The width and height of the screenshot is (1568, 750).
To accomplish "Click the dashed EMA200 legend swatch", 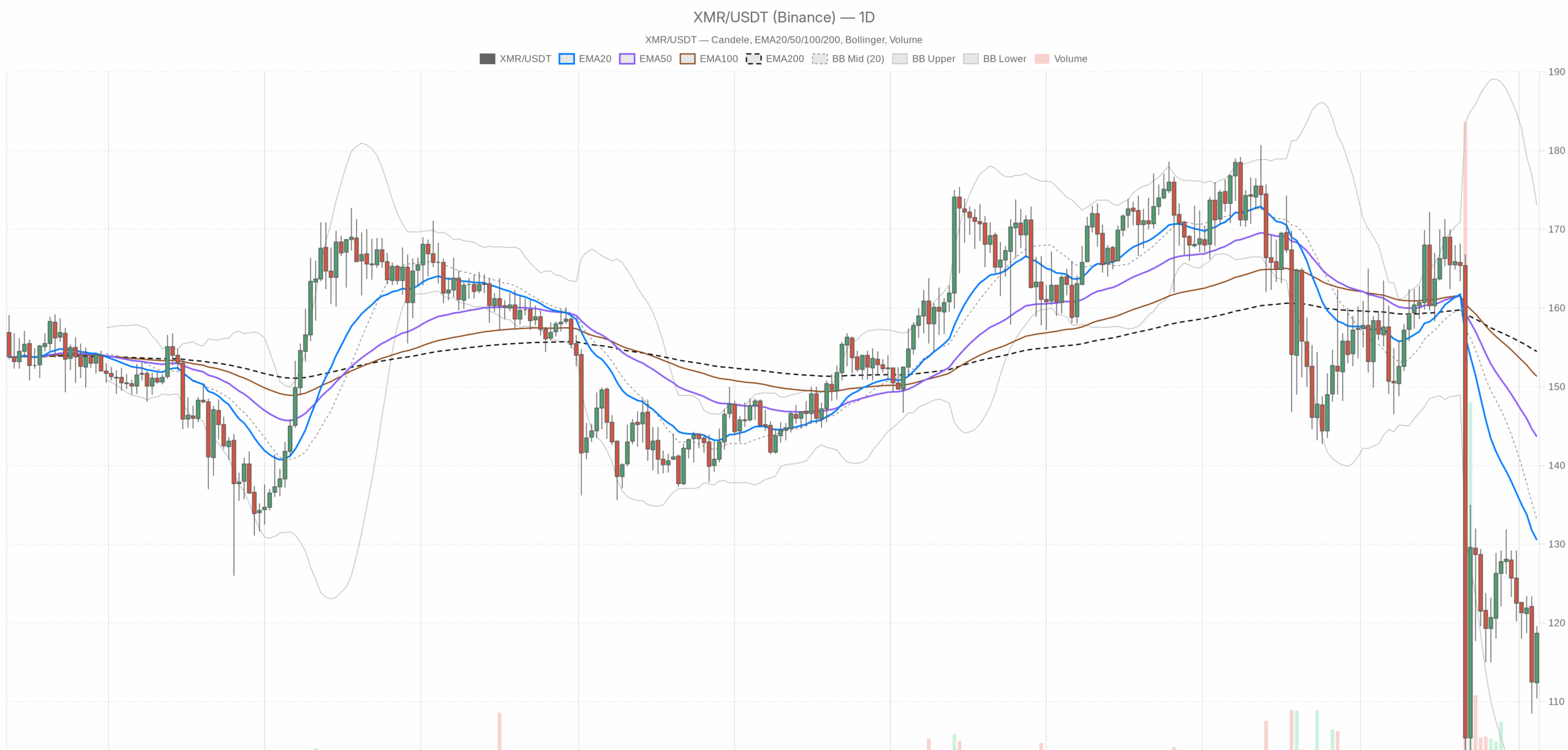I will pos(754,58).
